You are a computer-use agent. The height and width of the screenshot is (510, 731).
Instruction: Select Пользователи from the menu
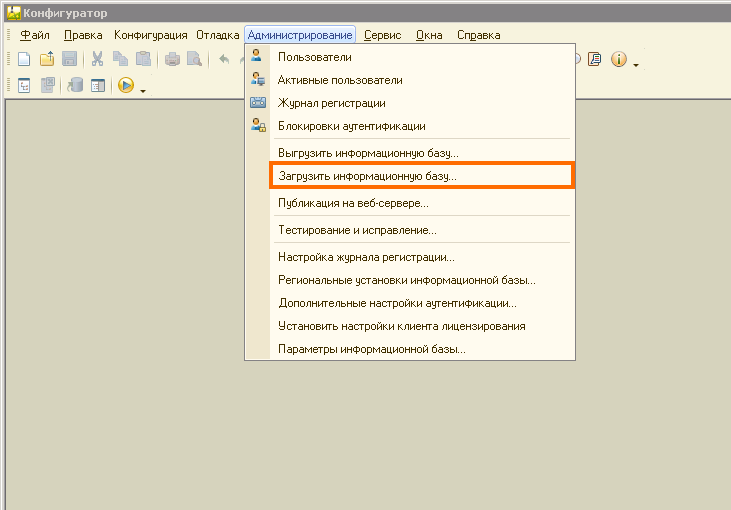[x=314, y=57]
